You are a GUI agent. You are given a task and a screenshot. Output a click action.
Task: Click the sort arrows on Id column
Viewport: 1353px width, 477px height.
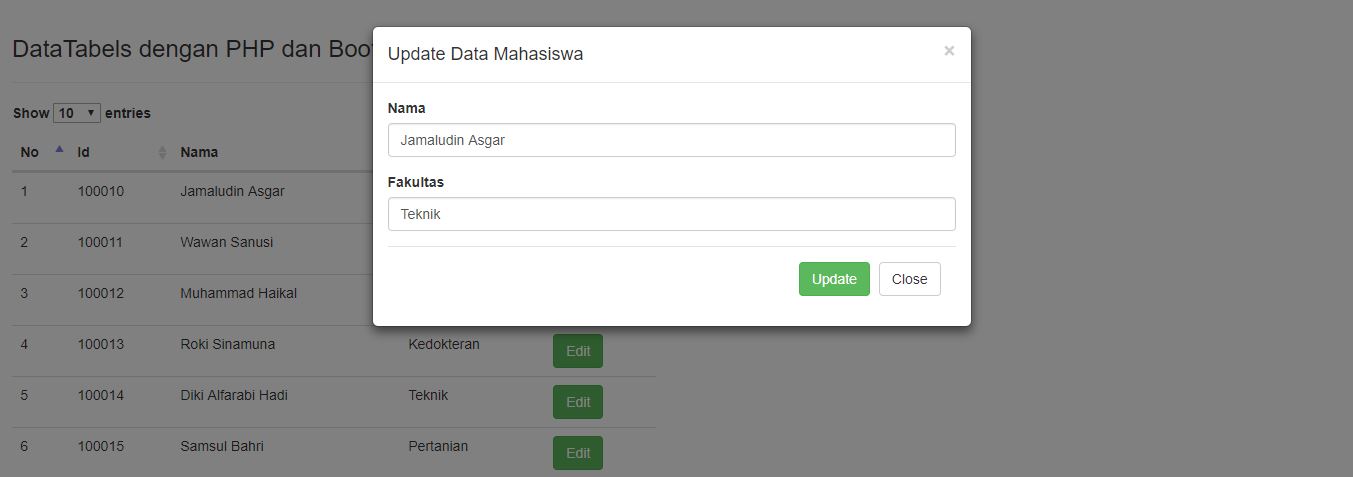162,152
